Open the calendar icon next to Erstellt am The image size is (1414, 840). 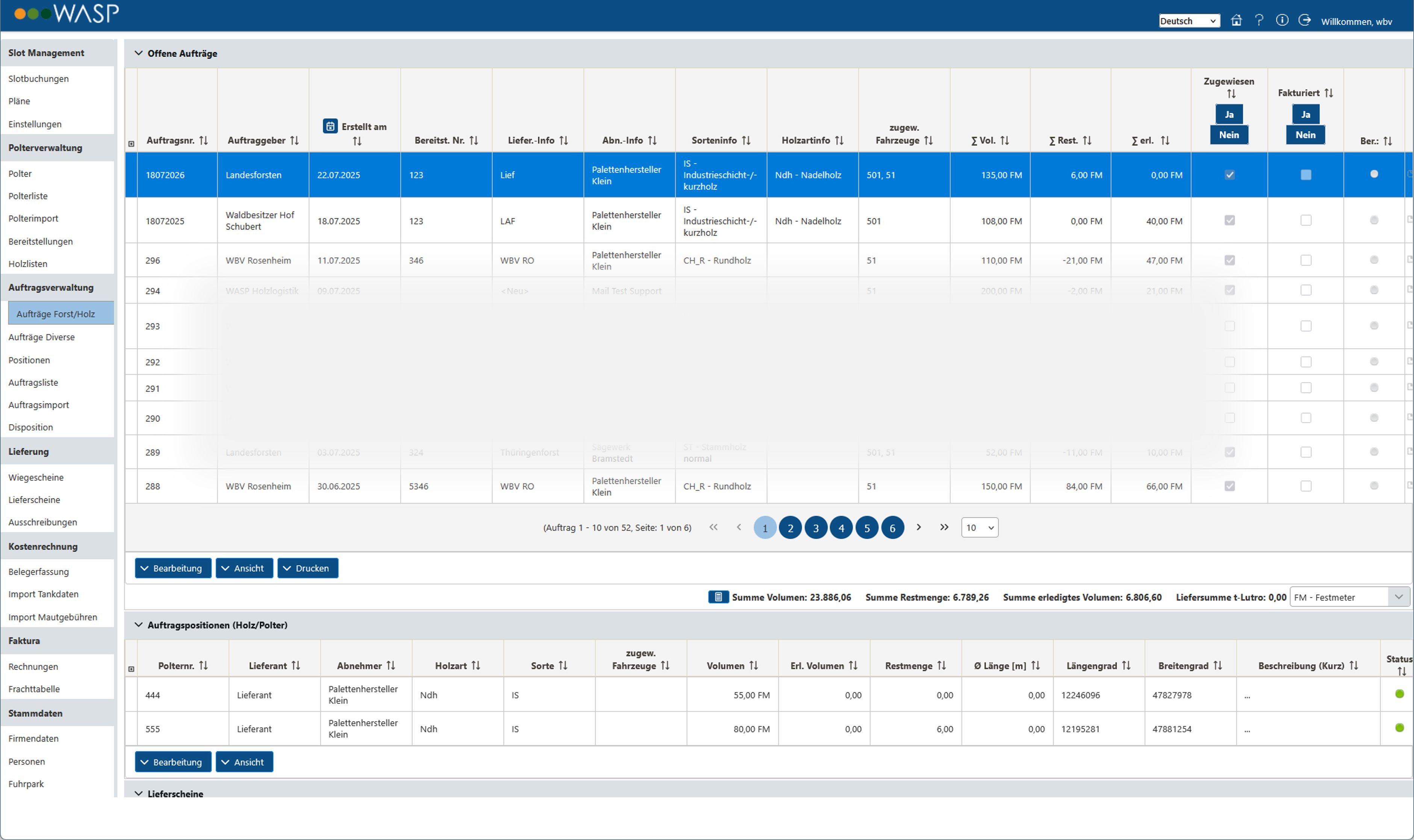[330, 125]
